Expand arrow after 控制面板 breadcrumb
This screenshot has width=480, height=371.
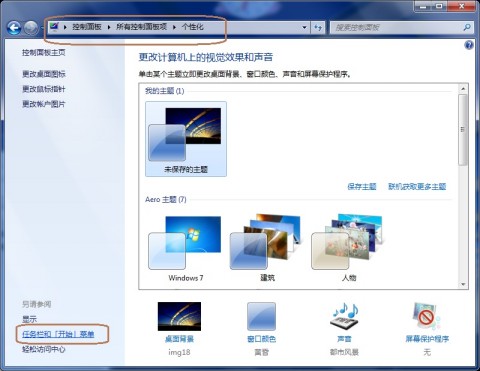pyautogui.click(x=109, y=27)
